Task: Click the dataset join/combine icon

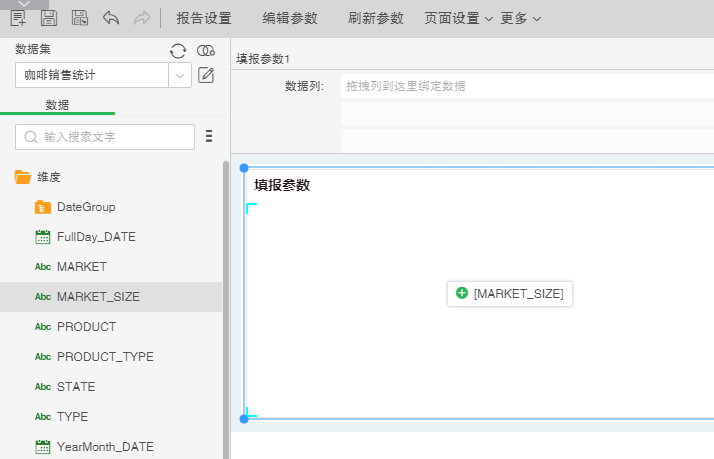Action: 206,51
